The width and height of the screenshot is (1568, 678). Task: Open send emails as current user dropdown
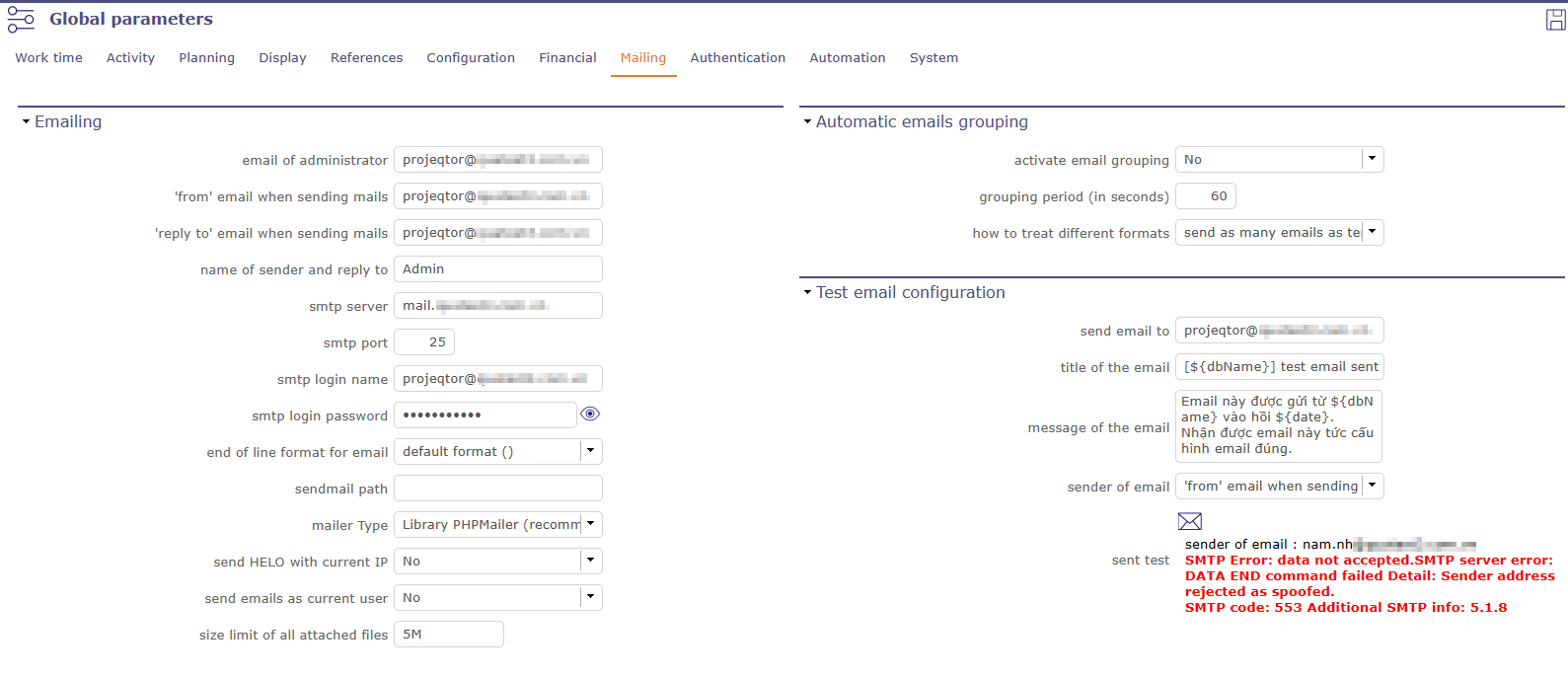[590, 597]
